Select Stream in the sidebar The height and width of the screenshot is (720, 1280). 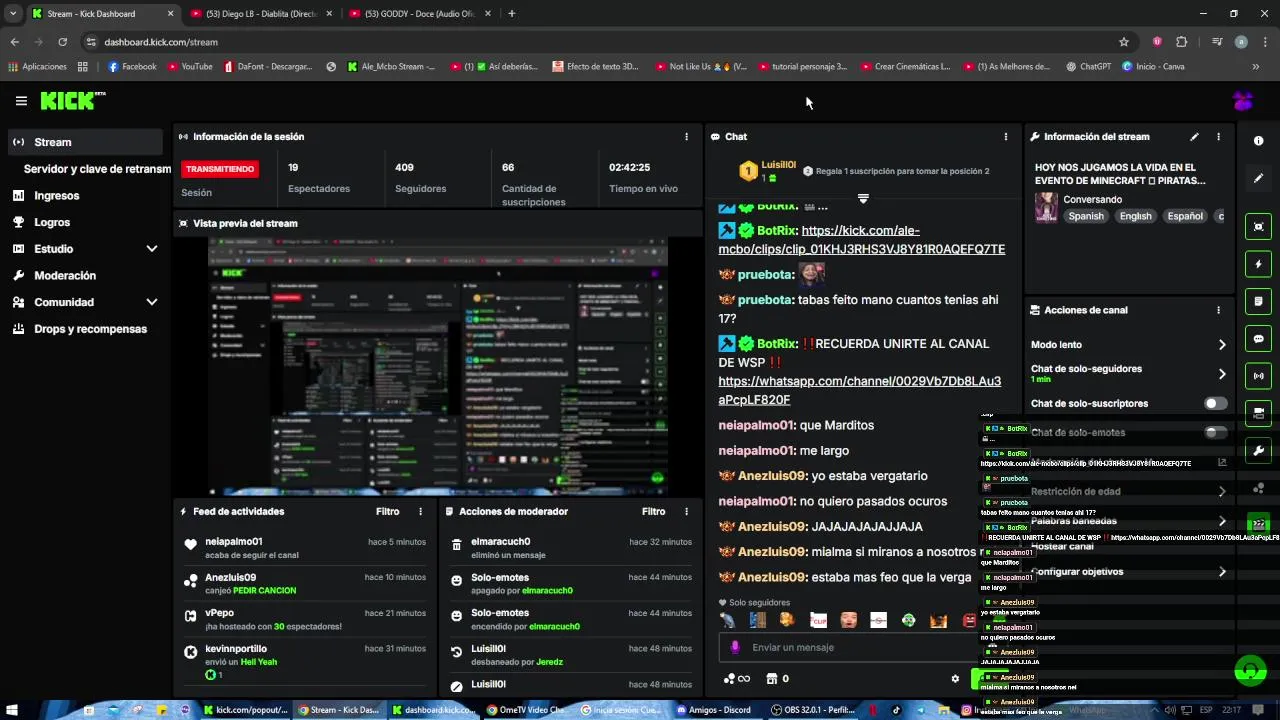[85, 142]
